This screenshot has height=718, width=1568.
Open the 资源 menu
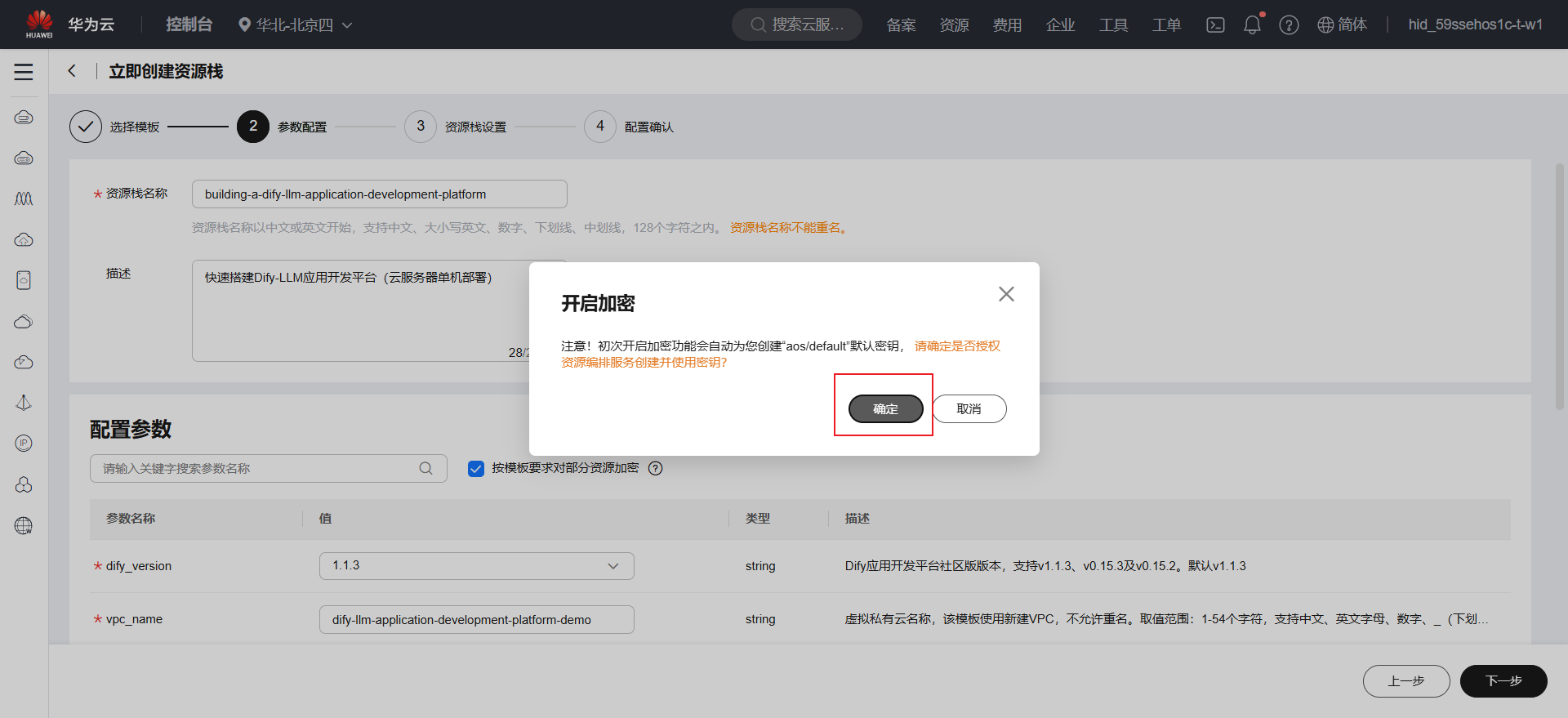pos(954,25)
